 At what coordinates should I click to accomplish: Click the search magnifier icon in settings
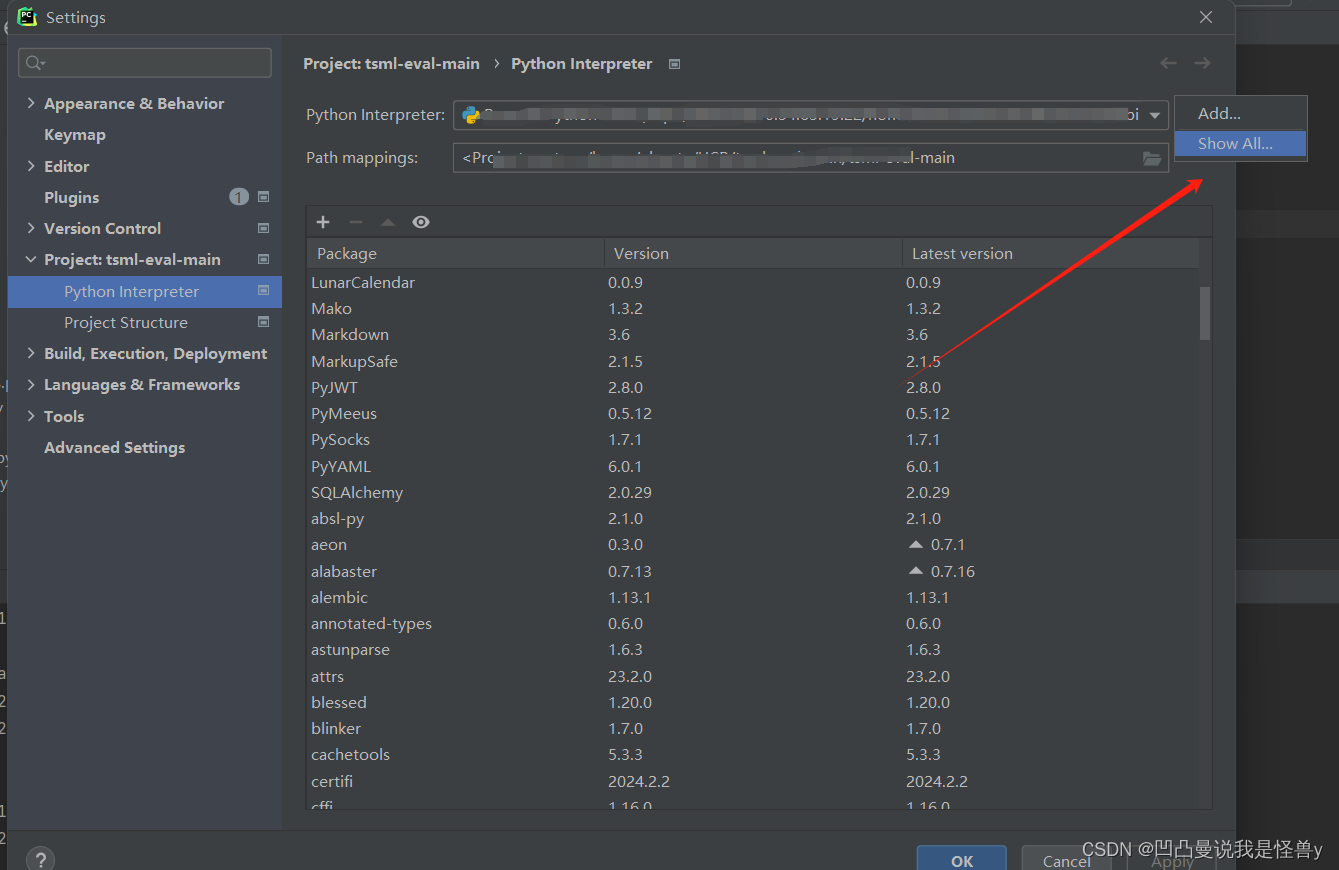point(35,63)
